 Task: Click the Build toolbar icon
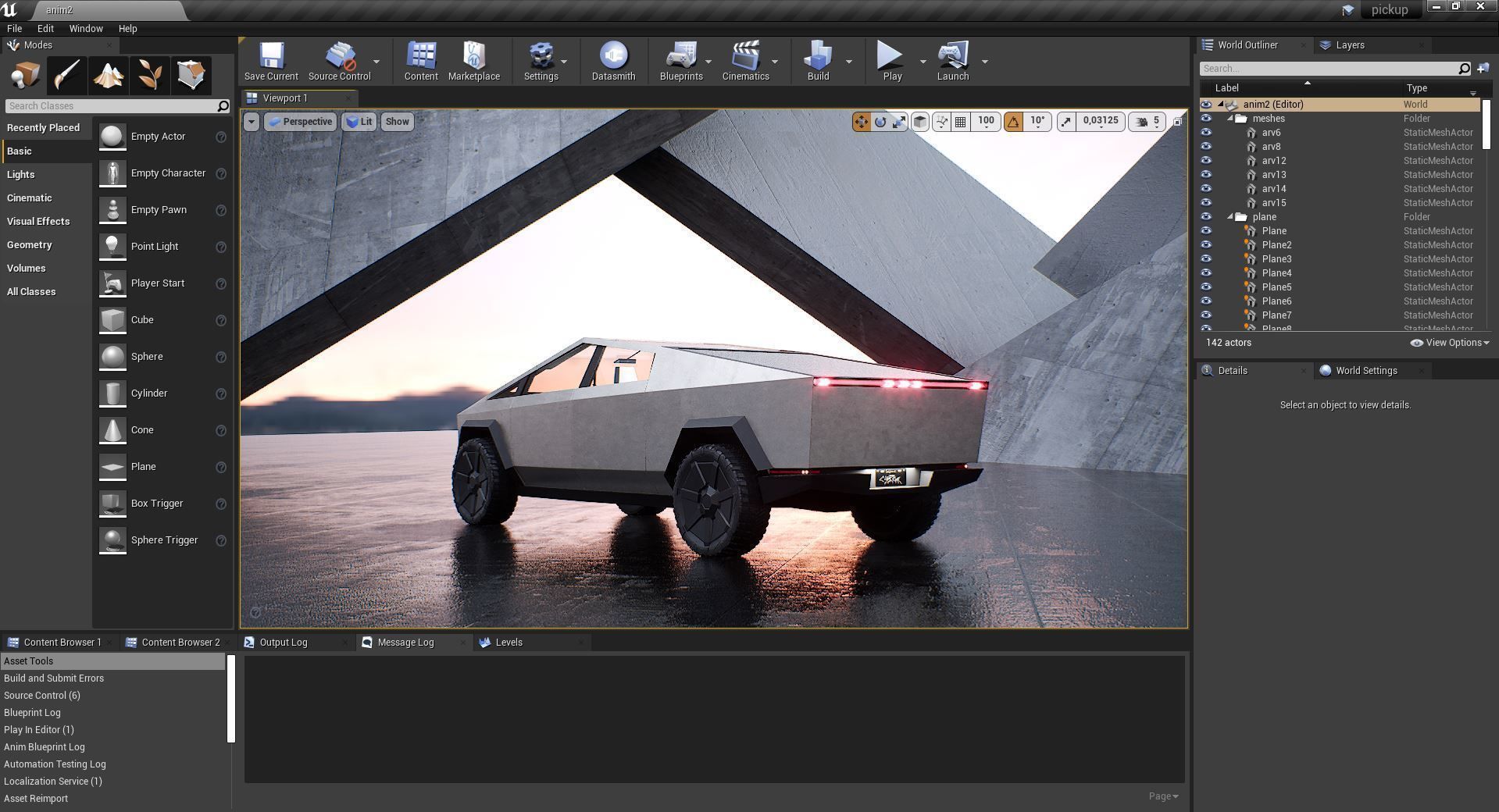818,62
